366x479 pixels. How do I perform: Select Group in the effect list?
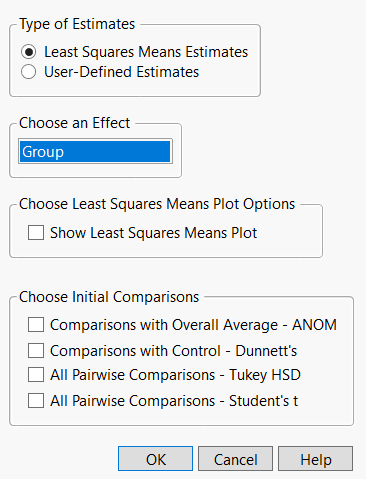95,152
